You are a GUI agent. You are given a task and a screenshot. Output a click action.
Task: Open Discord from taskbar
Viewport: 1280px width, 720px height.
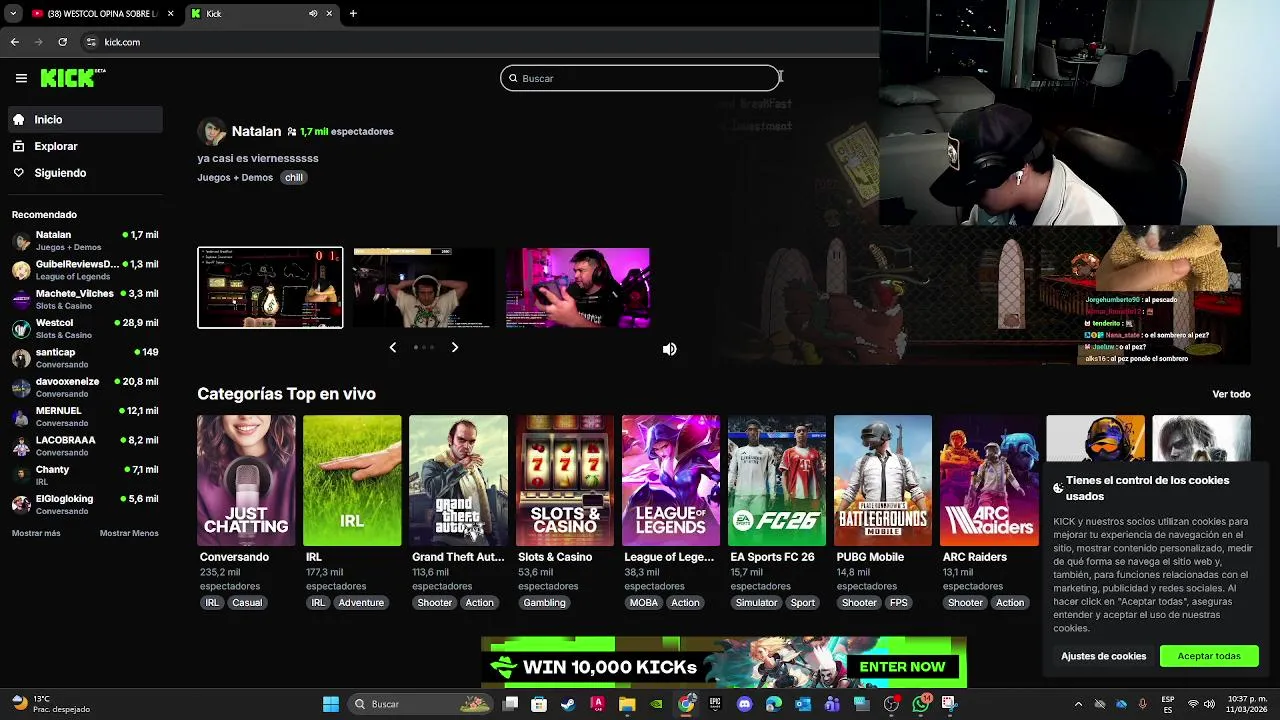[744, 704]
